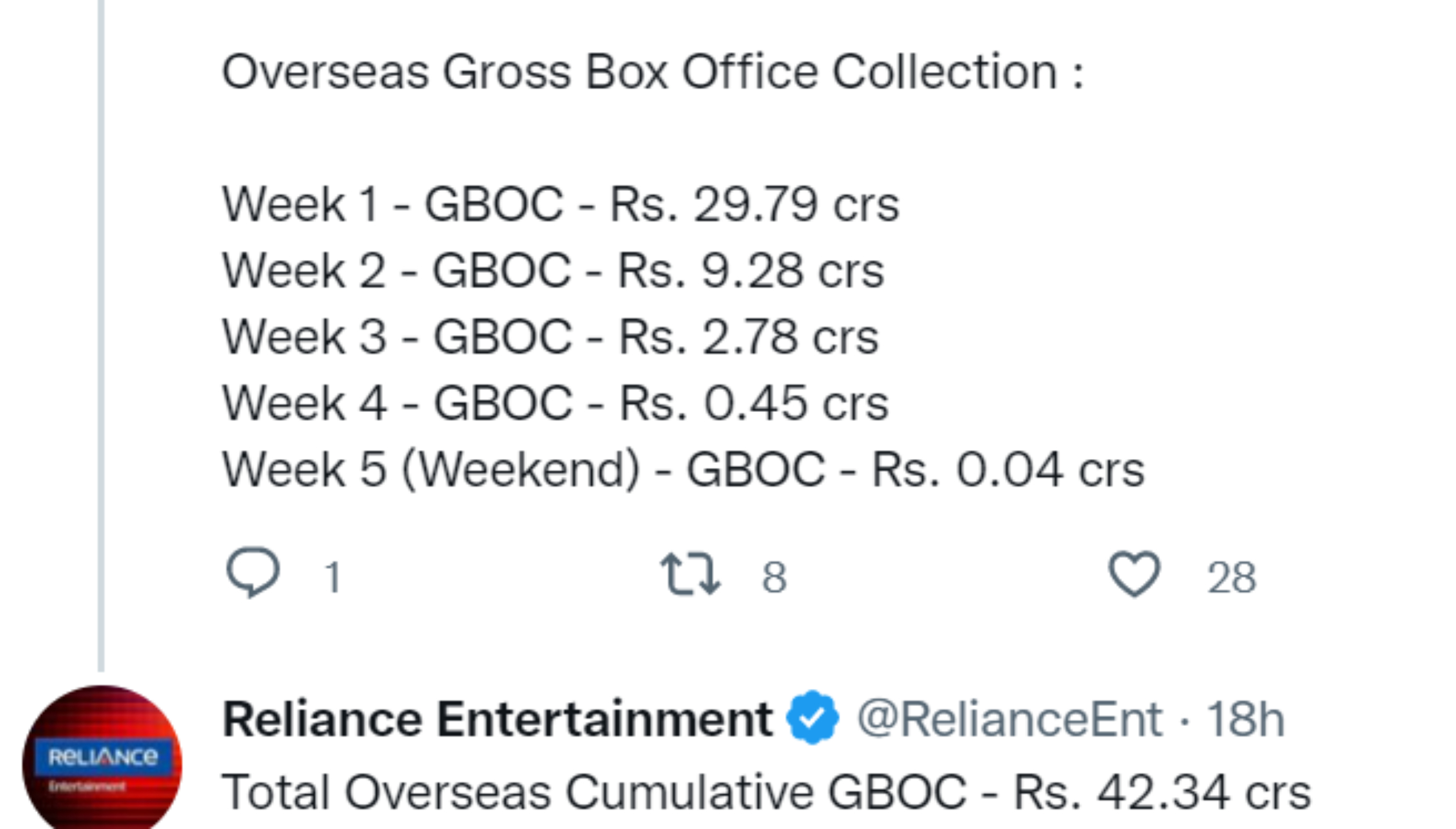The height and width of the screenshot is (829, 1456).
Task: Click the reply speech bubble icon
Action: pyautogui.click(x=252, y=572)
